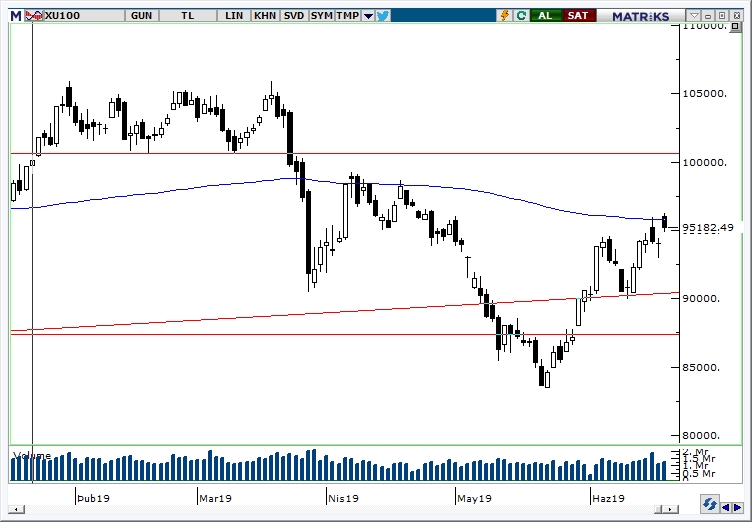Click the Haz19 date axis label
This screenshot has height=522, width=752.
608,498
